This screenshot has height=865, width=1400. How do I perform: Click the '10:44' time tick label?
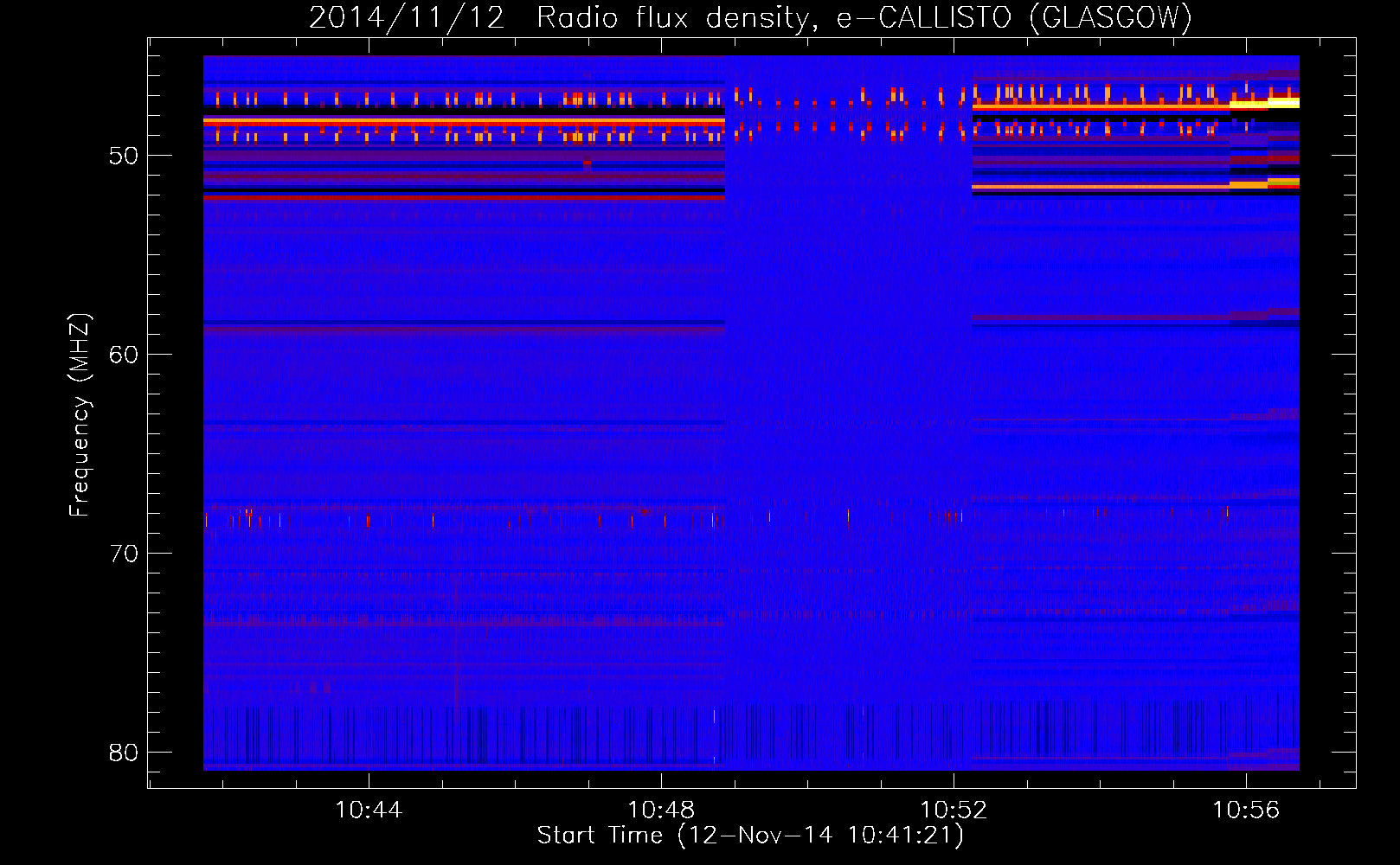(x=369, y=811)
